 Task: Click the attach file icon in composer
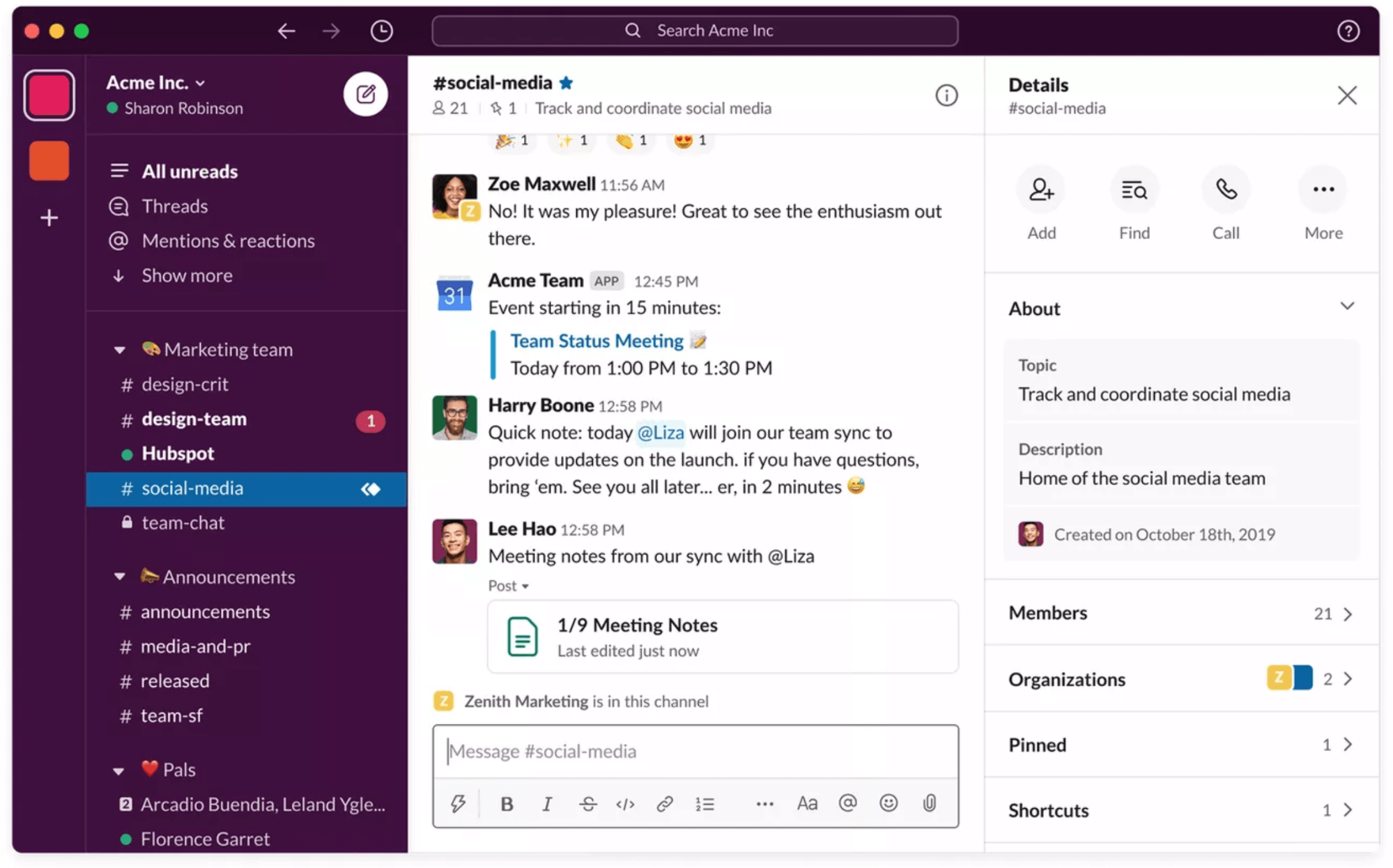[929, 803]
